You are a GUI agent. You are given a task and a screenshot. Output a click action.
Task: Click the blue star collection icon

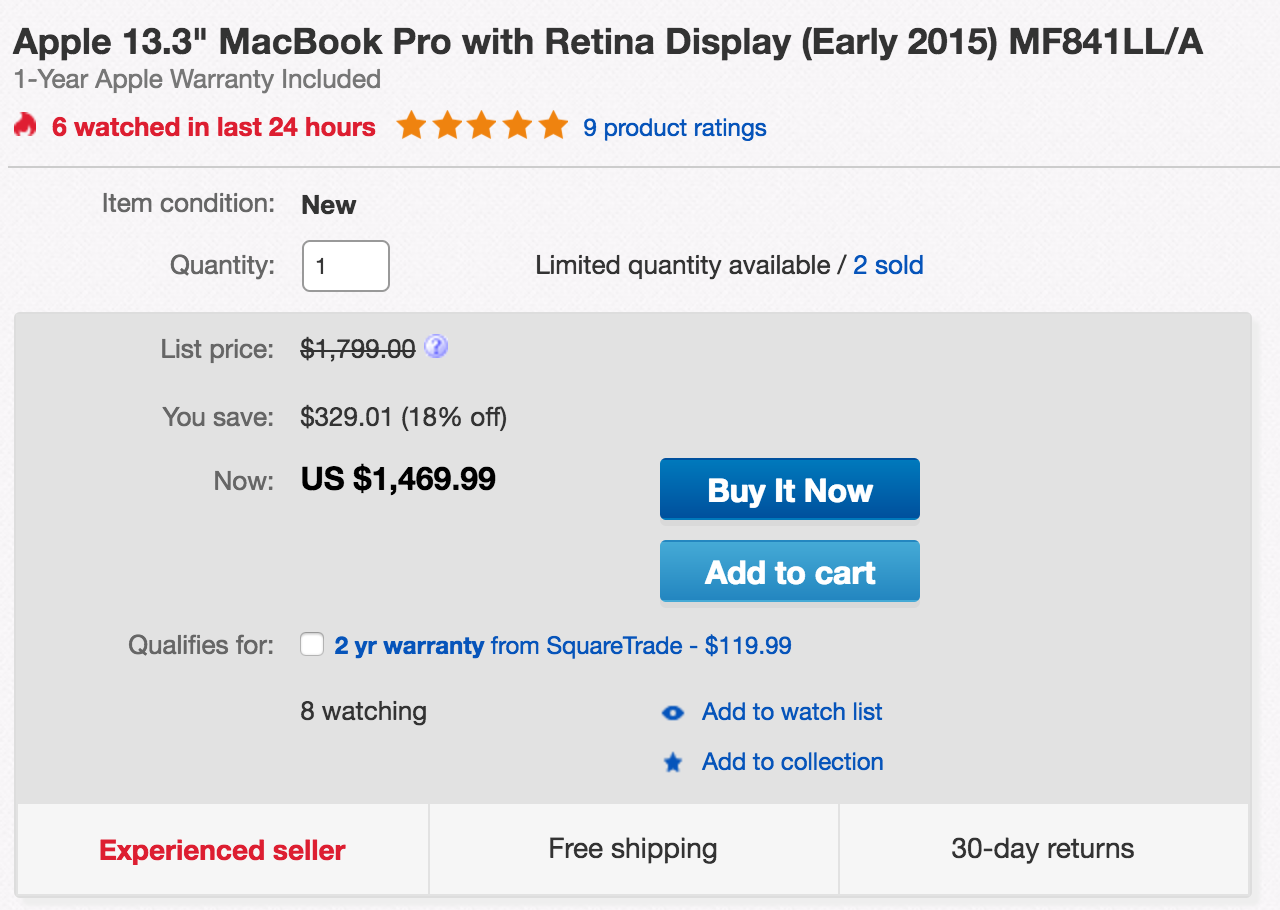673,763
